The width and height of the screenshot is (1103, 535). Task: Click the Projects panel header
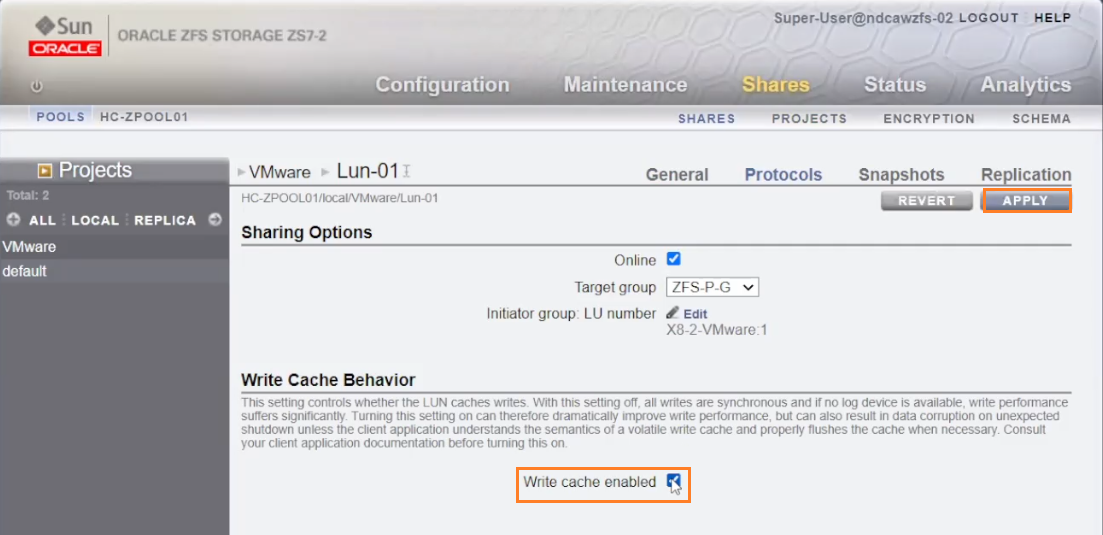(x=115, y=170)
